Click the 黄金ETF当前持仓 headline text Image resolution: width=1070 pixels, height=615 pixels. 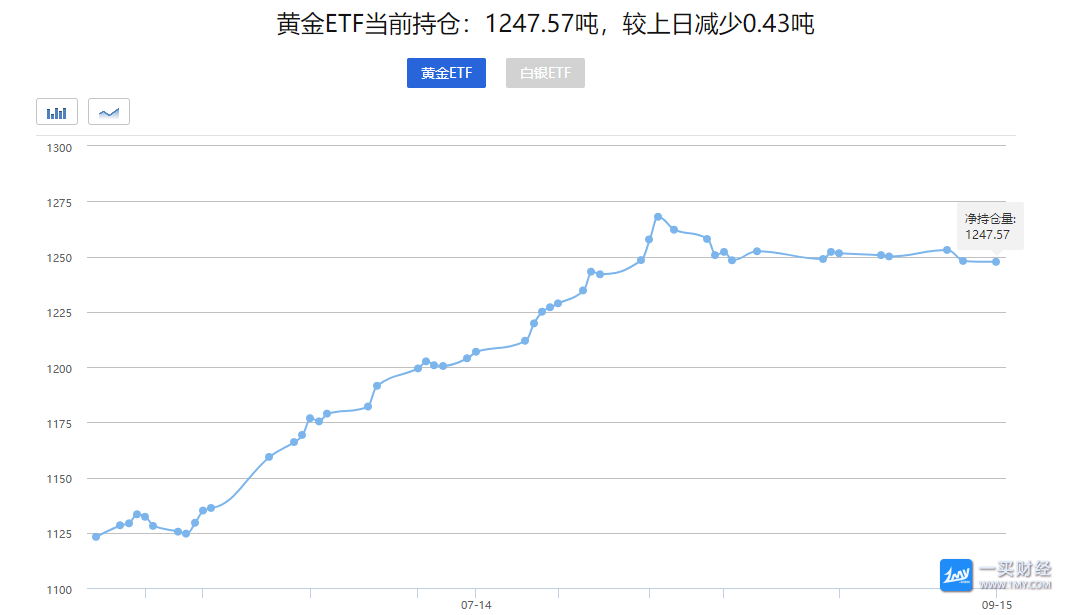(x=545, y=24)
